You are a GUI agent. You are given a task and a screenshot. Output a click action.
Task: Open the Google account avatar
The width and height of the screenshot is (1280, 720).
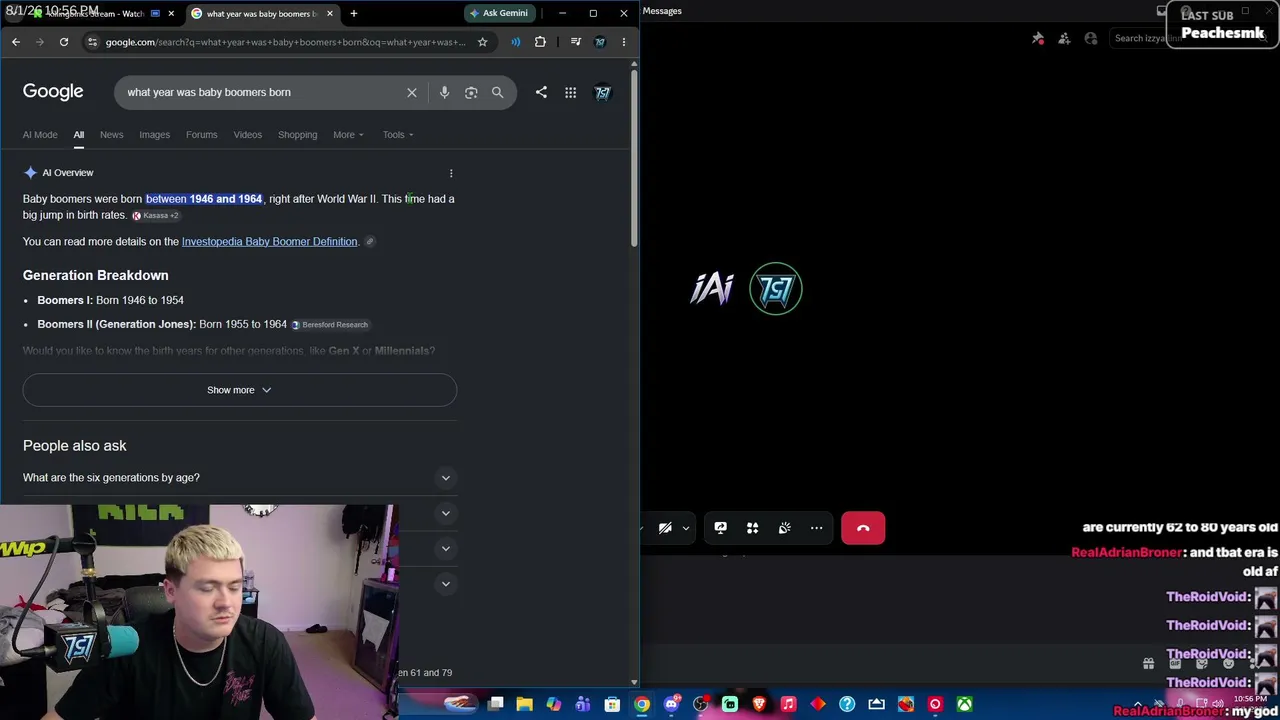pos(602,92)
